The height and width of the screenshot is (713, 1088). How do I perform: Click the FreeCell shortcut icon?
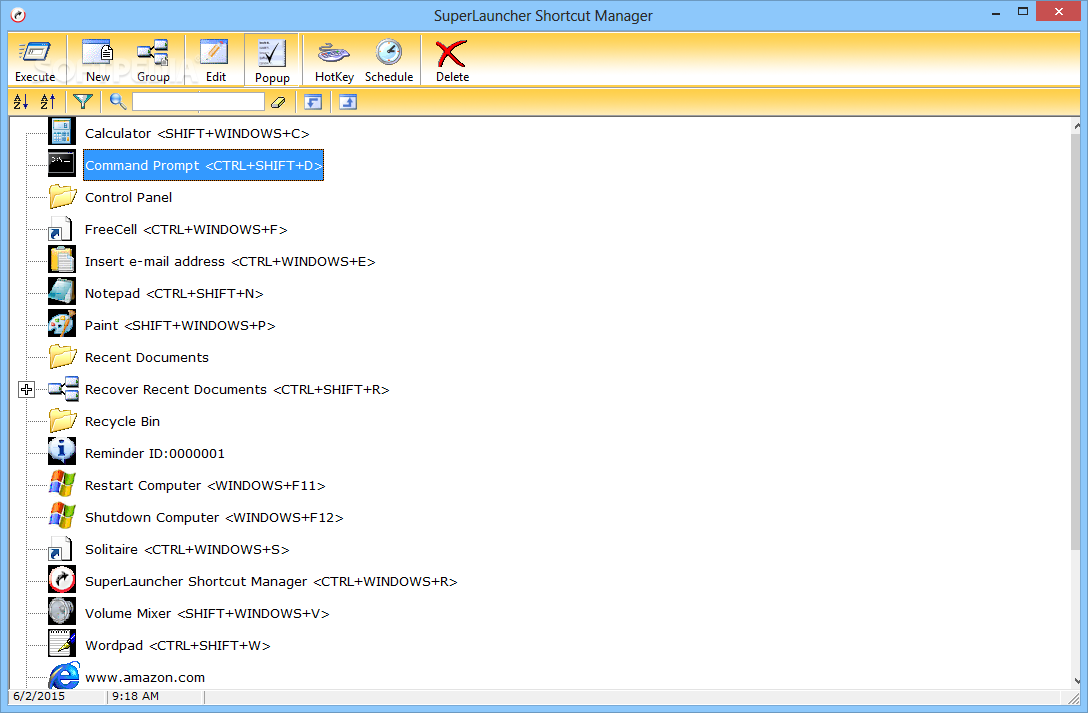pos(60,229)
